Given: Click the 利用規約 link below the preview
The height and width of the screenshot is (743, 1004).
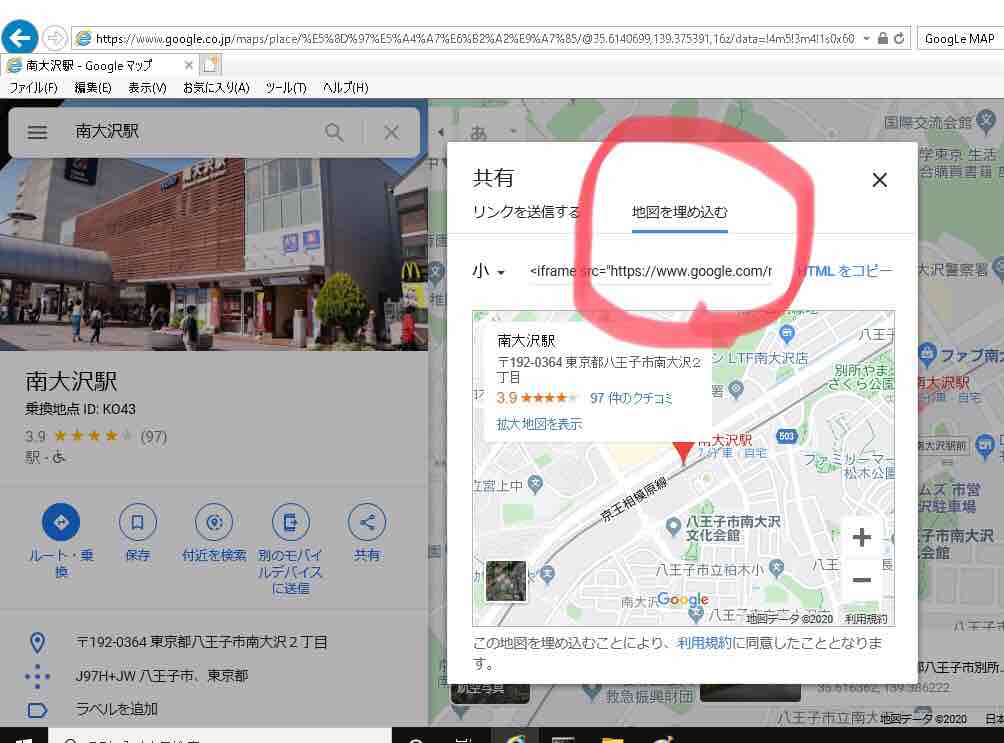Looking at the screenshot, I should pos(704,642).
